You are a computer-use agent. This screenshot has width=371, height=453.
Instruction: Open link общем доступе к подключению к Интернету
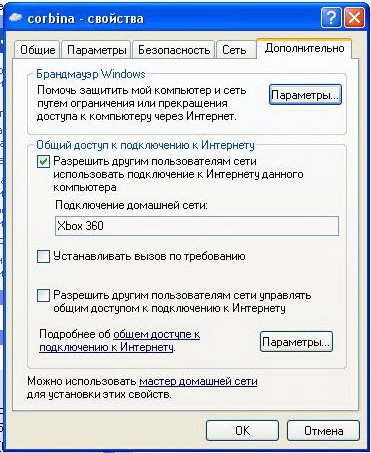[120, 341]
